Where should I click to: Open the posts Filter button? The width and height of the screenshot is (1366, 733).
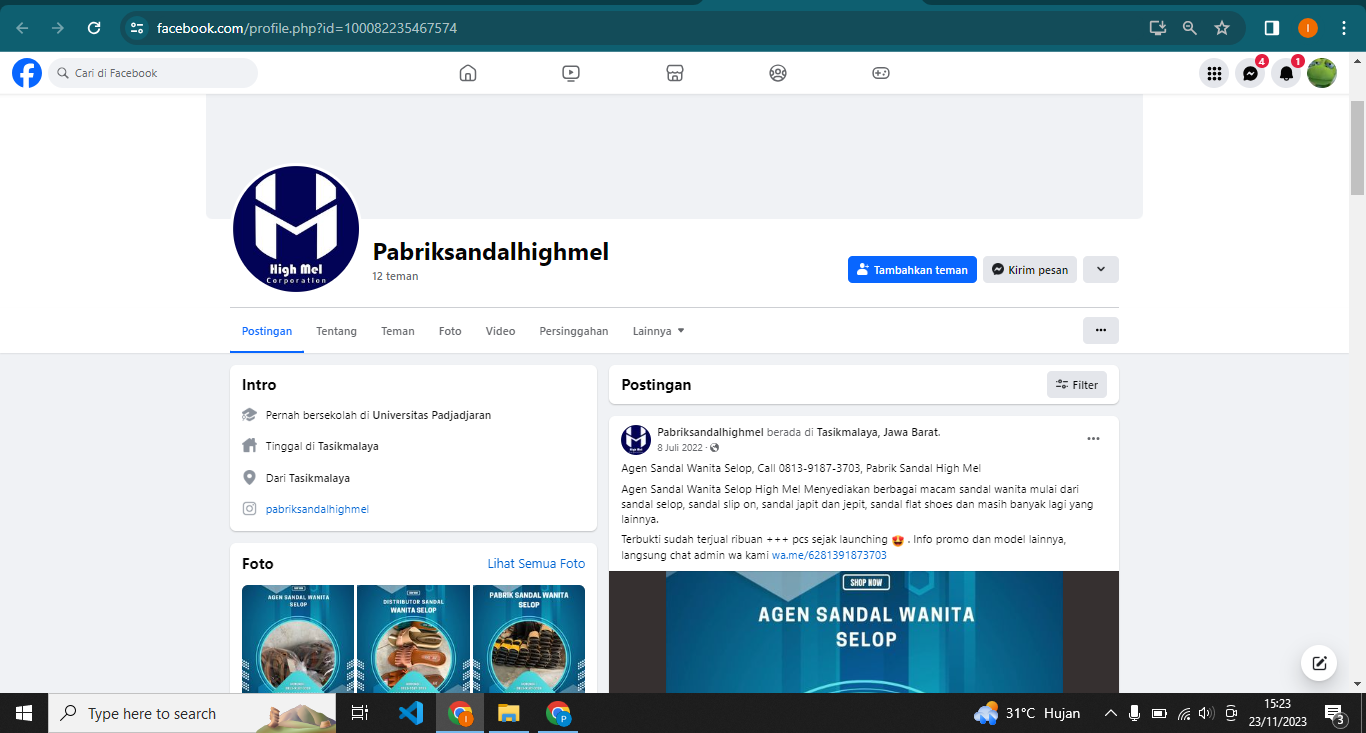click(1077, 385)
